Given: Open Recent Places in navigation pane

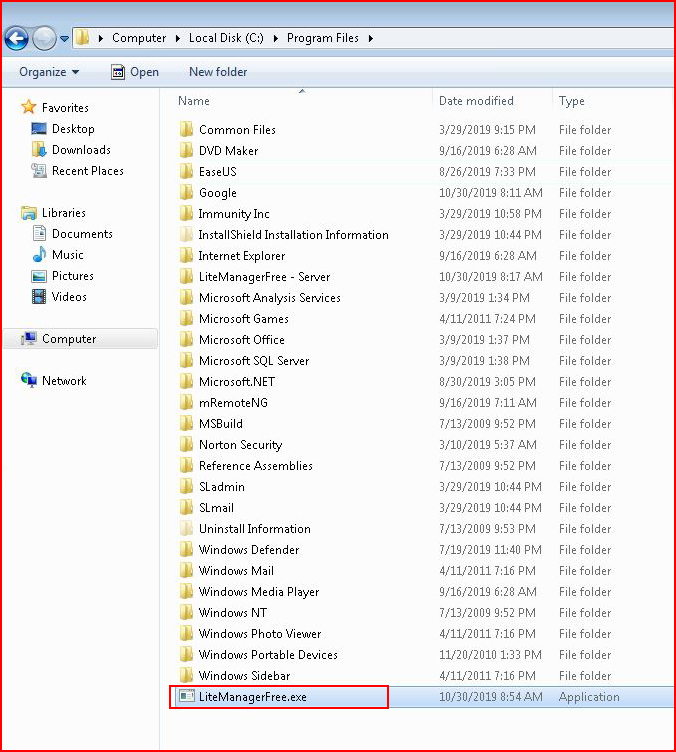Looking at the screenshot, I should click(88, 171).
